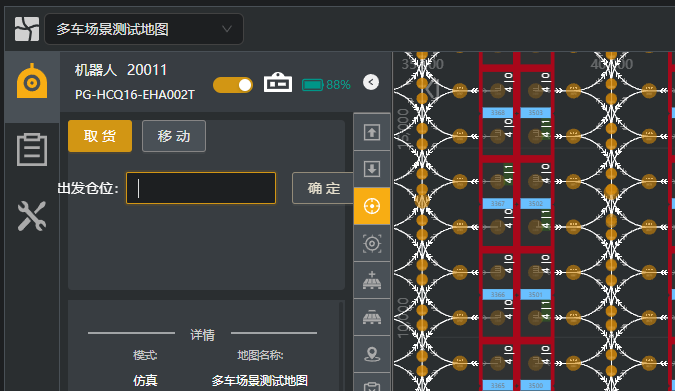
Task: Collapse the side panel with chevron button
Action: click(371, 82)
